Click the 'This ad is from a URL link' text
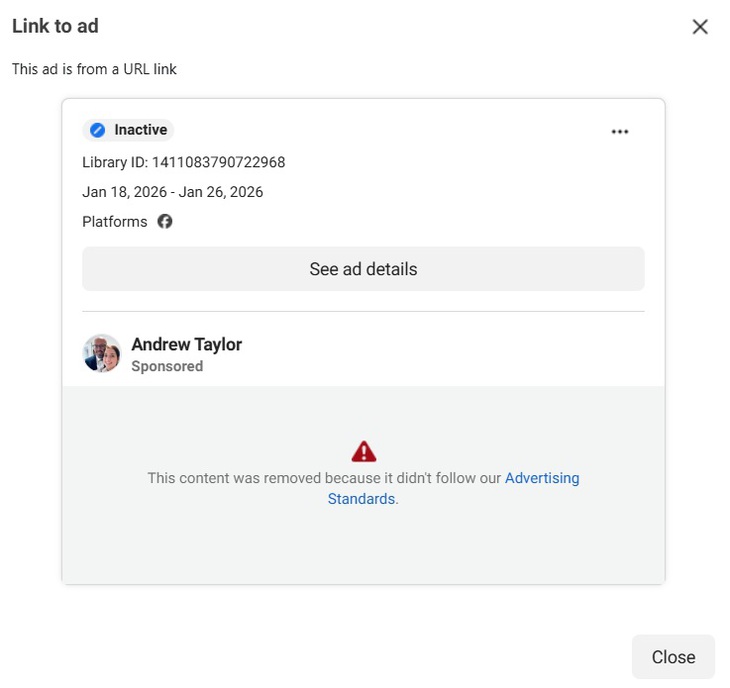The width and height of the screenshot is (730, 688). tap(94, 69)
